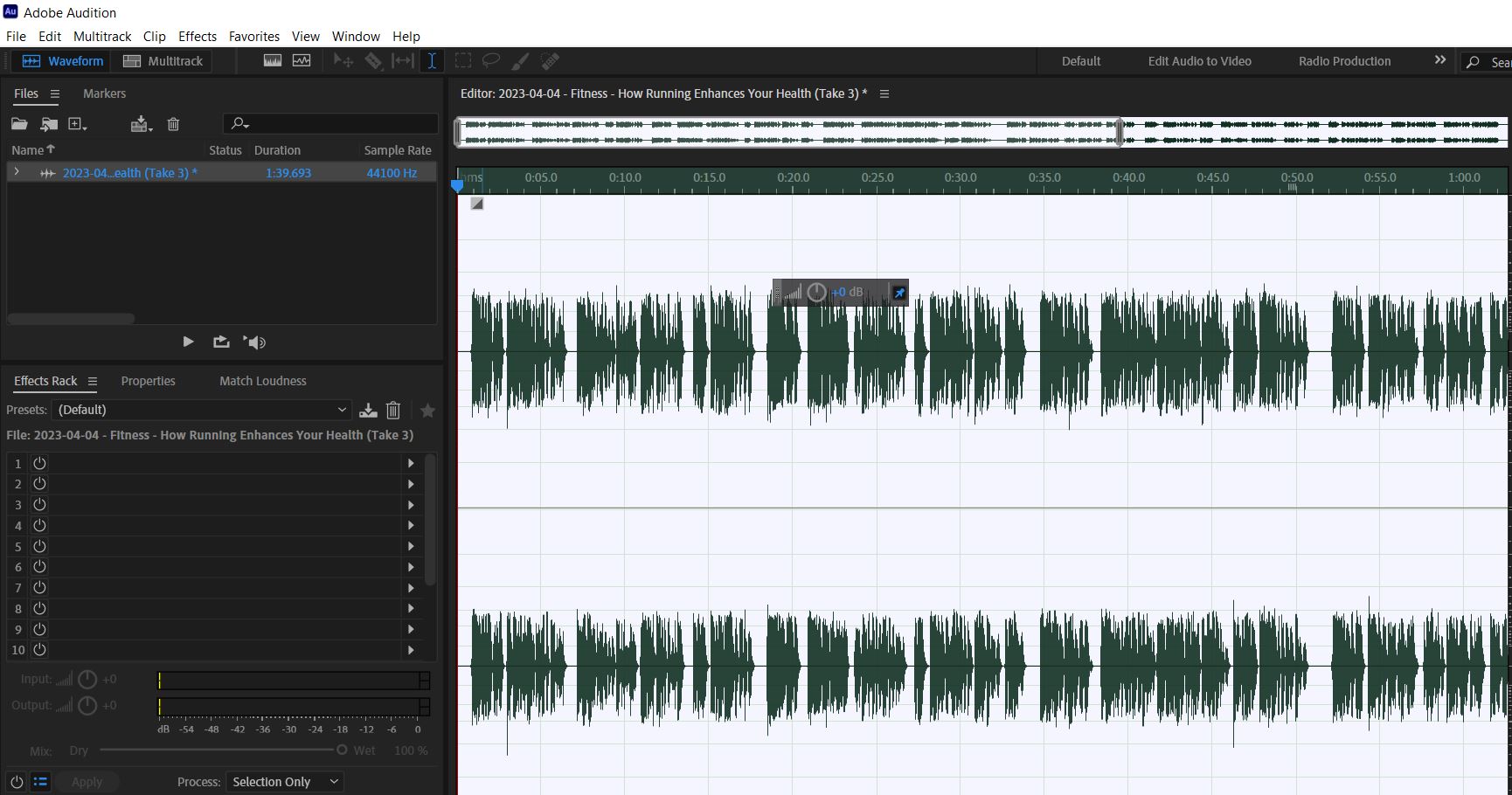Toggle power for effect slot 1

click(39, 463)
